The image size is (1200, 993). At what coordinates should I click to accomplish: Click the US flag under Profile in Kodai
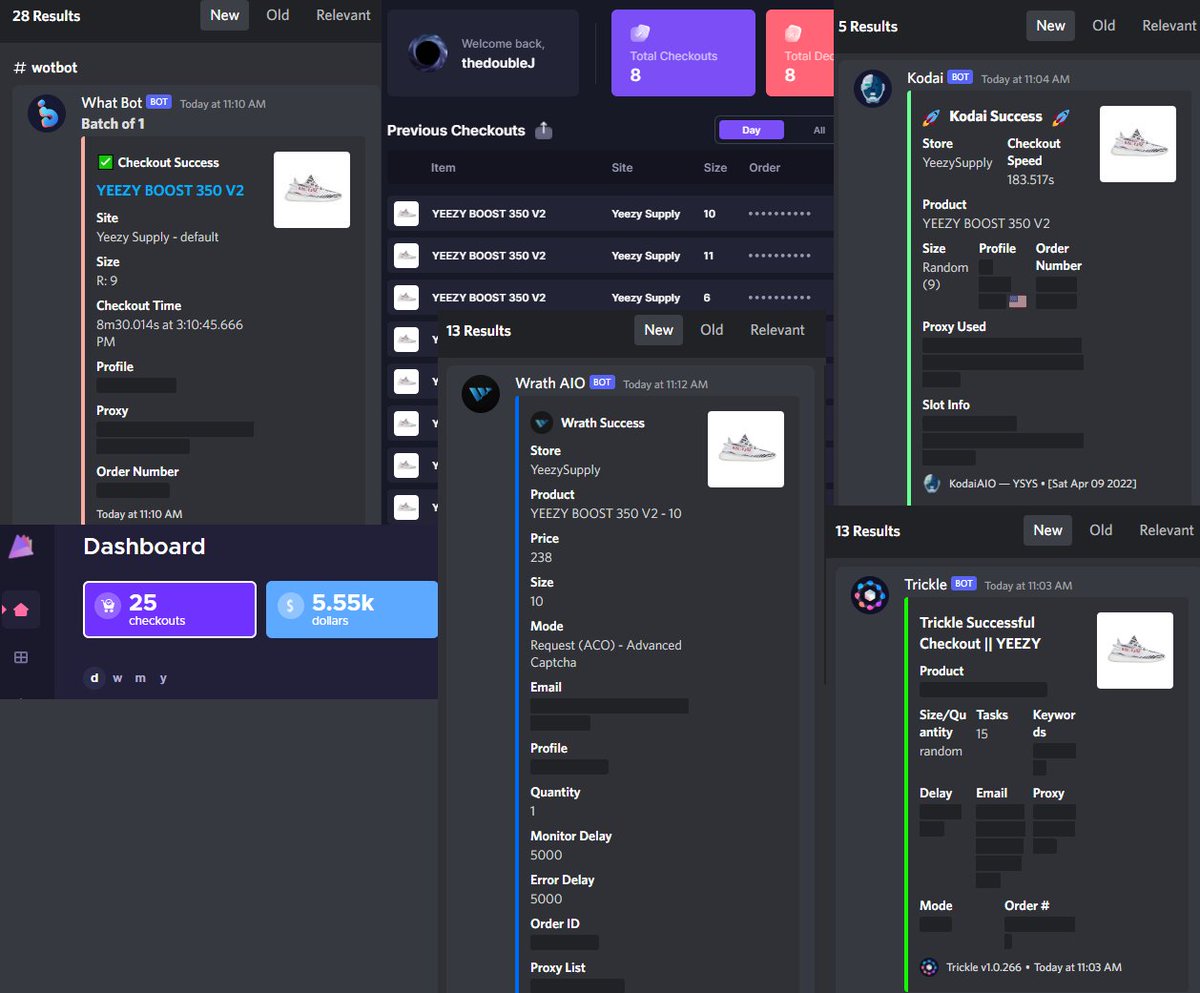(1018, 300)
